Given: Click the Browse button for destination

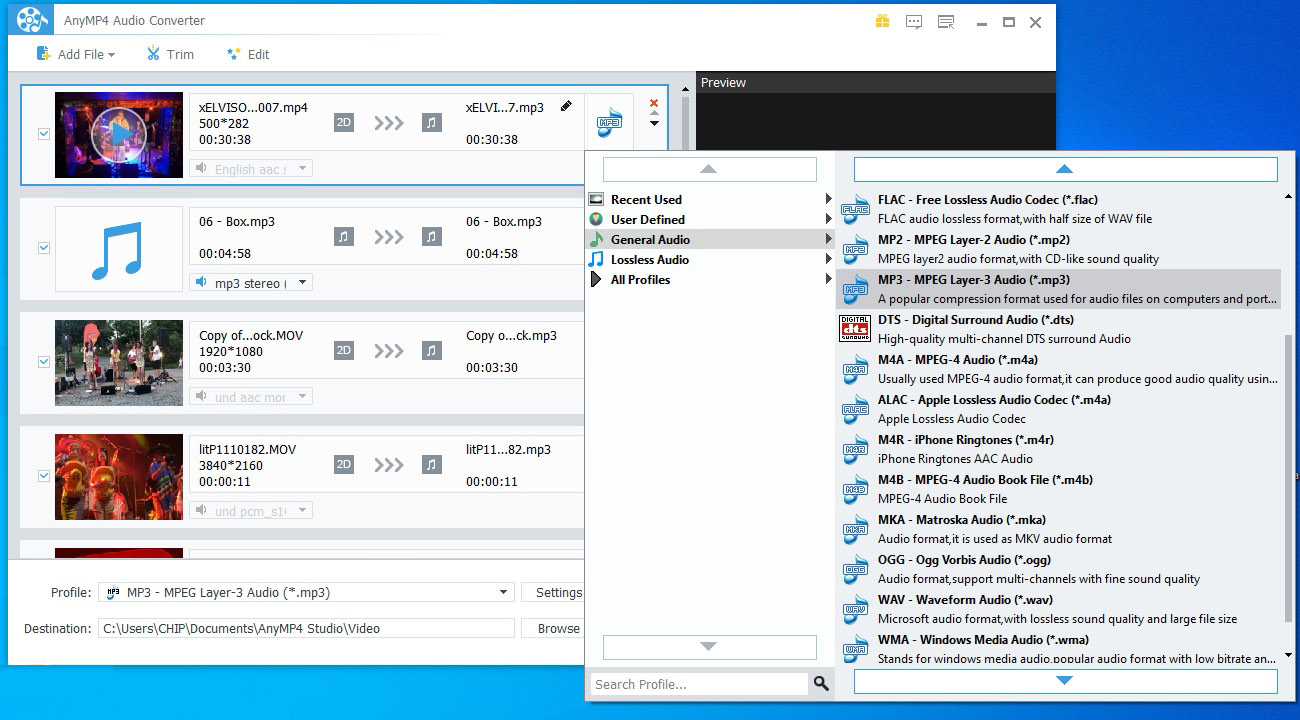Looking at the screenshot, I should tap(553, 628).
